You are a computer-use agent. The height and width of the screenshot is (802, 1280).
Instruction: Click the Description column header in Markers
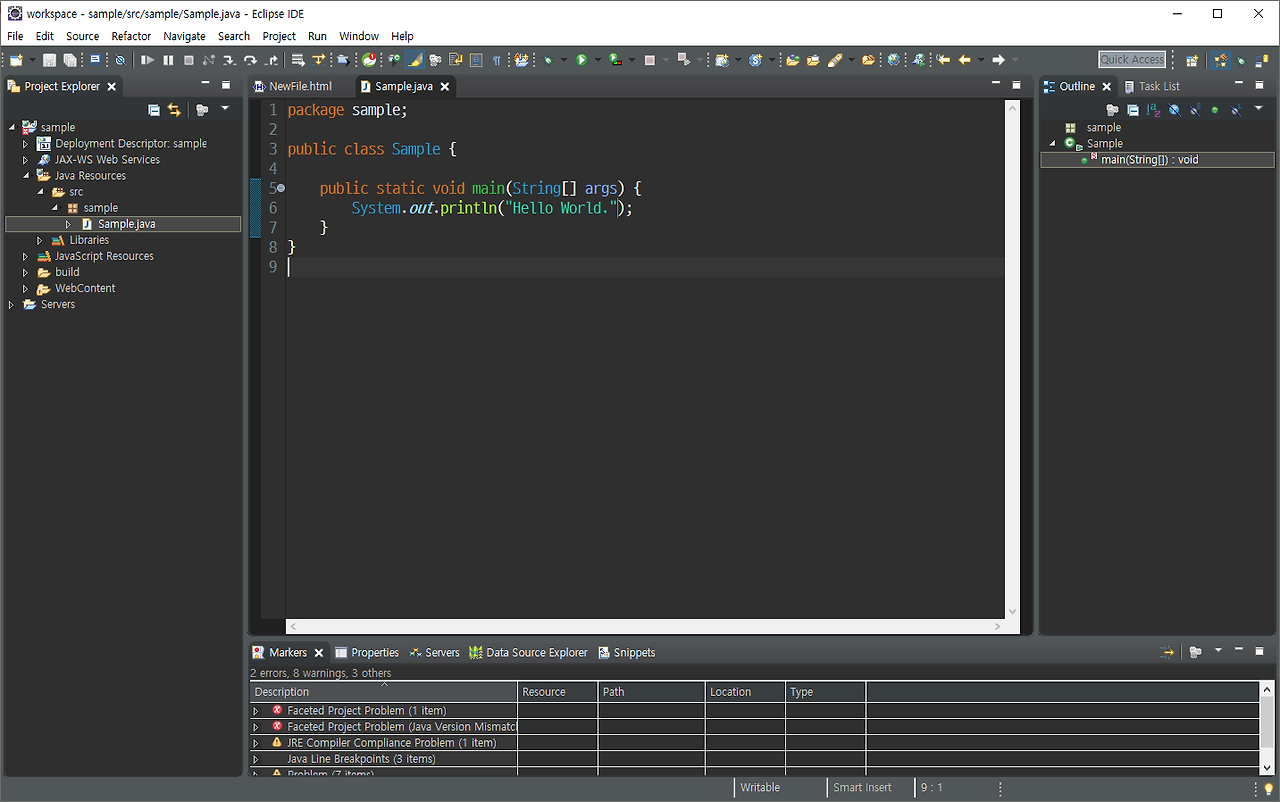[x=383, y=692]
